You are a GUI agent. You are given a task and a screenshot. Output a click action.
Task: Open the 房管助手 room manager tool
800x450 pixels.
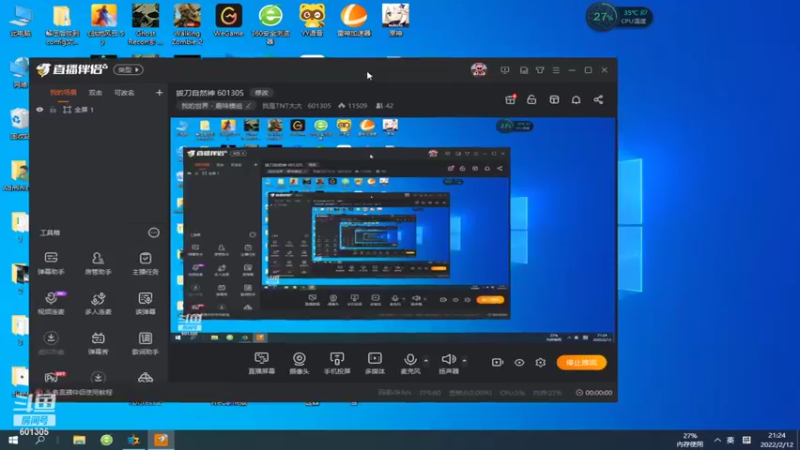coord(98,263)
